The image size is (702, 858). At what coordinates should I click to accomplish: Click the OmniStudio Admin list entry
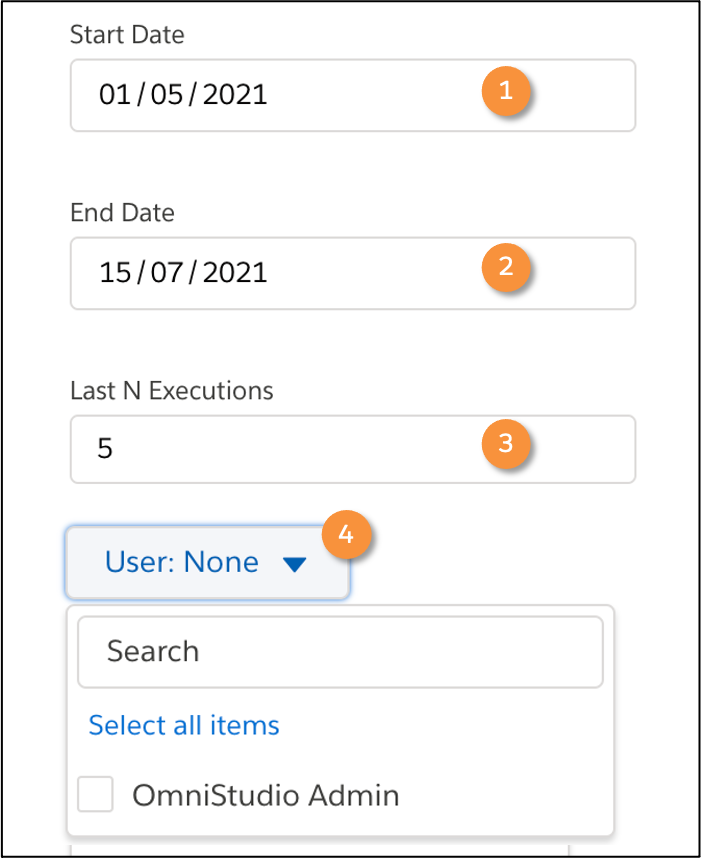pos(267,794)
